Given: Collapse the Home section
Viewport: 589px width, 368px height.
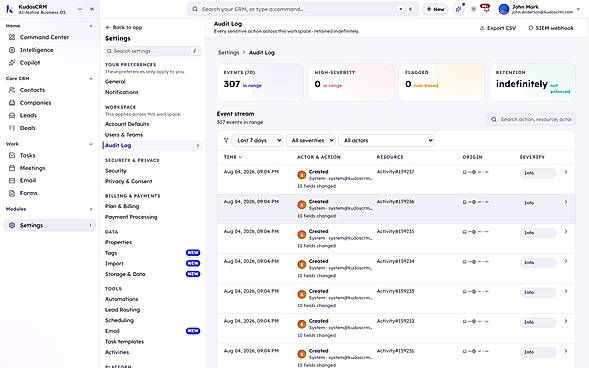Looking at the screenshot, I should [91, 26].
